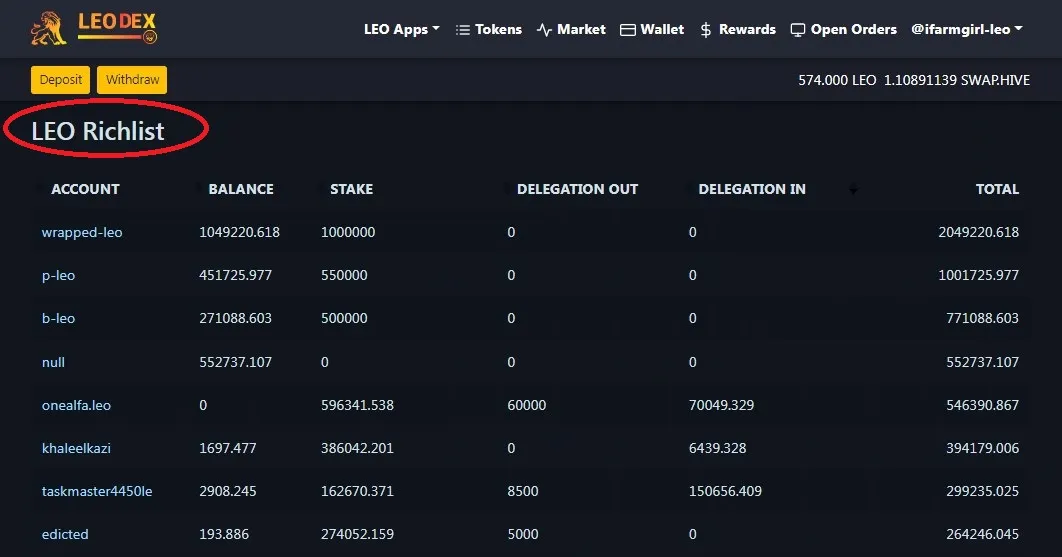Open the taskmaster4450le account link

[97, 491]
